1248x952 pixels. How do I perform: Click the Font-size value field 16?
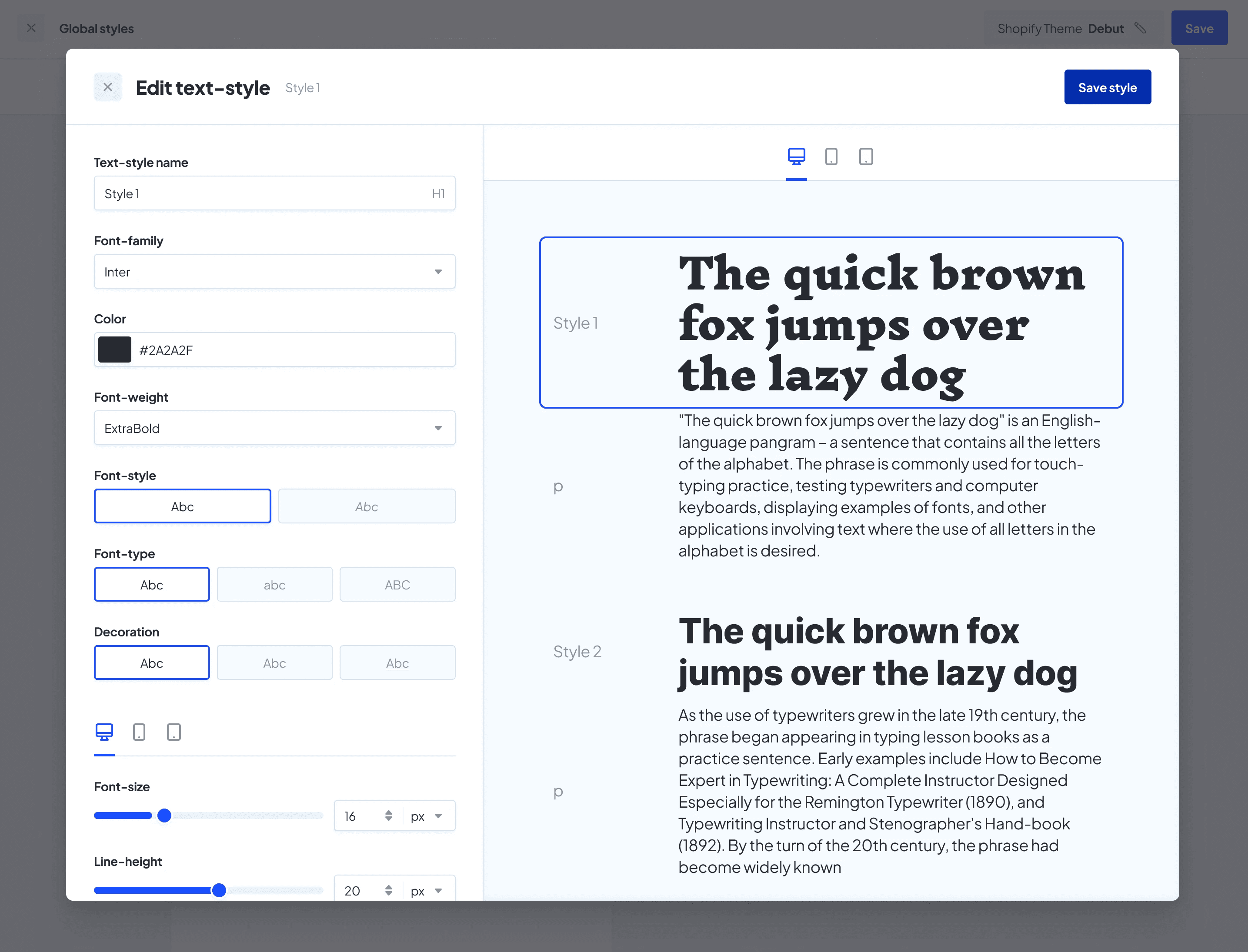point(362,816)
